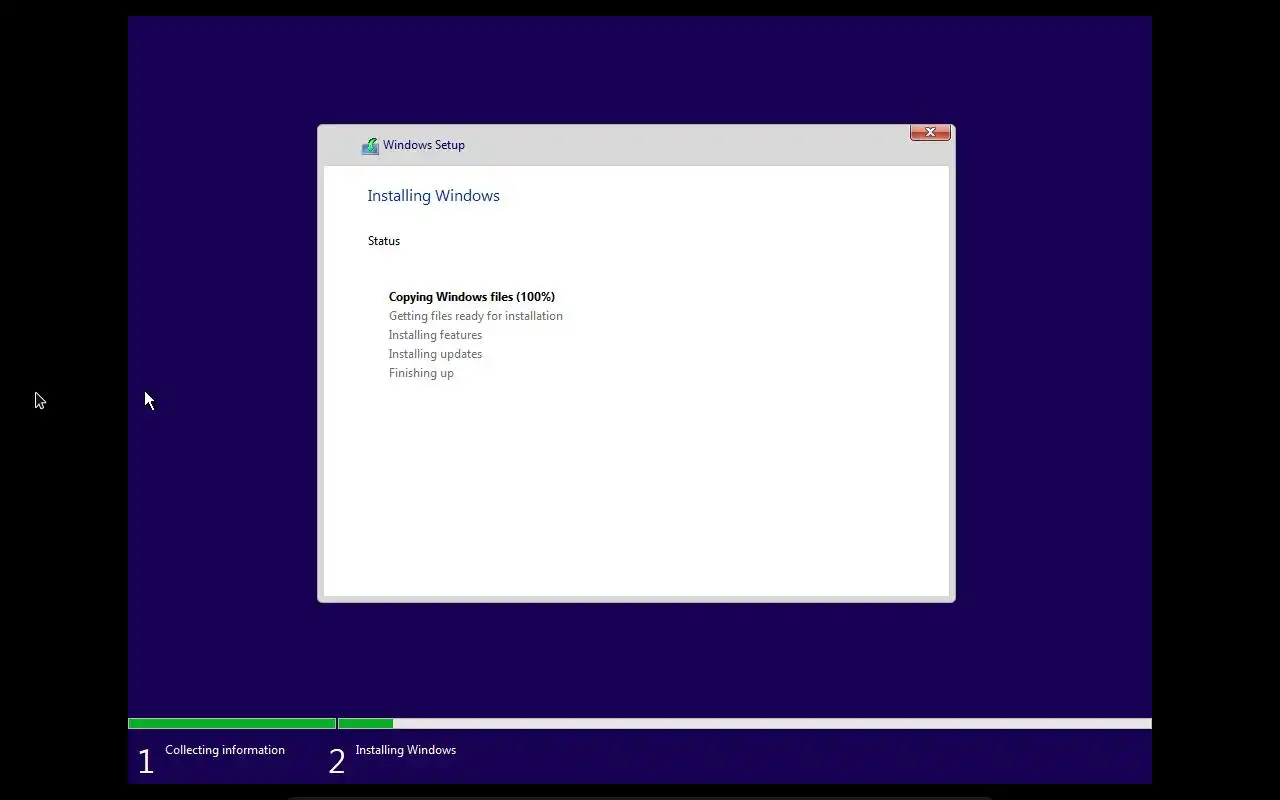This screenshot has width=1280, height=800.
Task: Select 'Getting files ready for installation' line
Action: click(476, 316)
